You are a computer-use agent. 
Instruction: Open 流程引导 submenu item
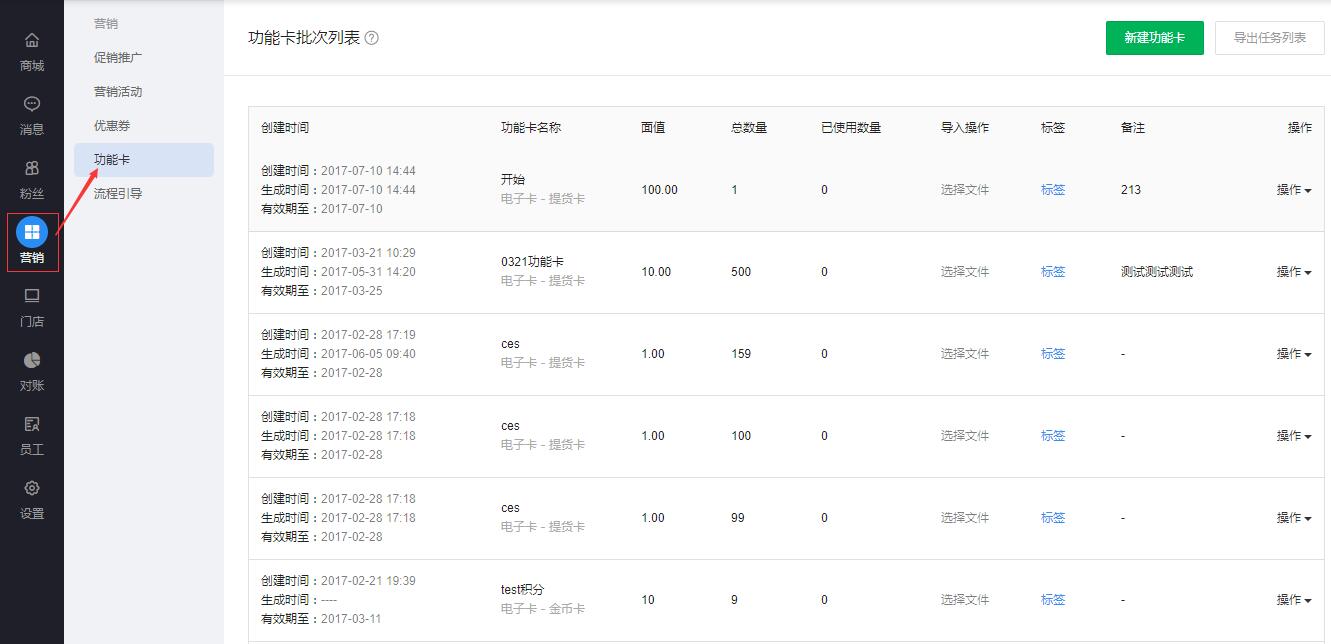[x=118, y=193]
